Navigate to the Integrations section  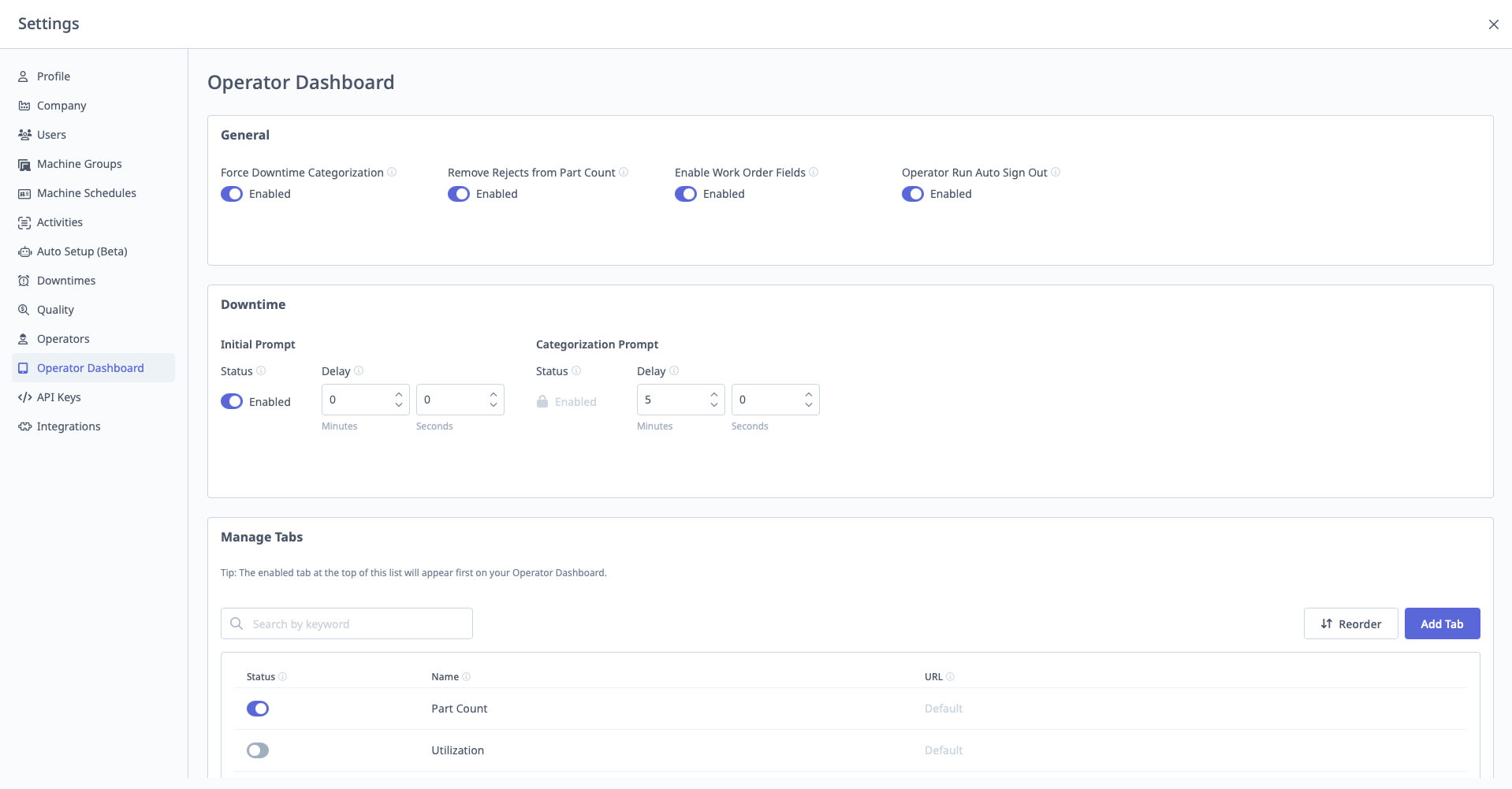[x=69, y=426]
